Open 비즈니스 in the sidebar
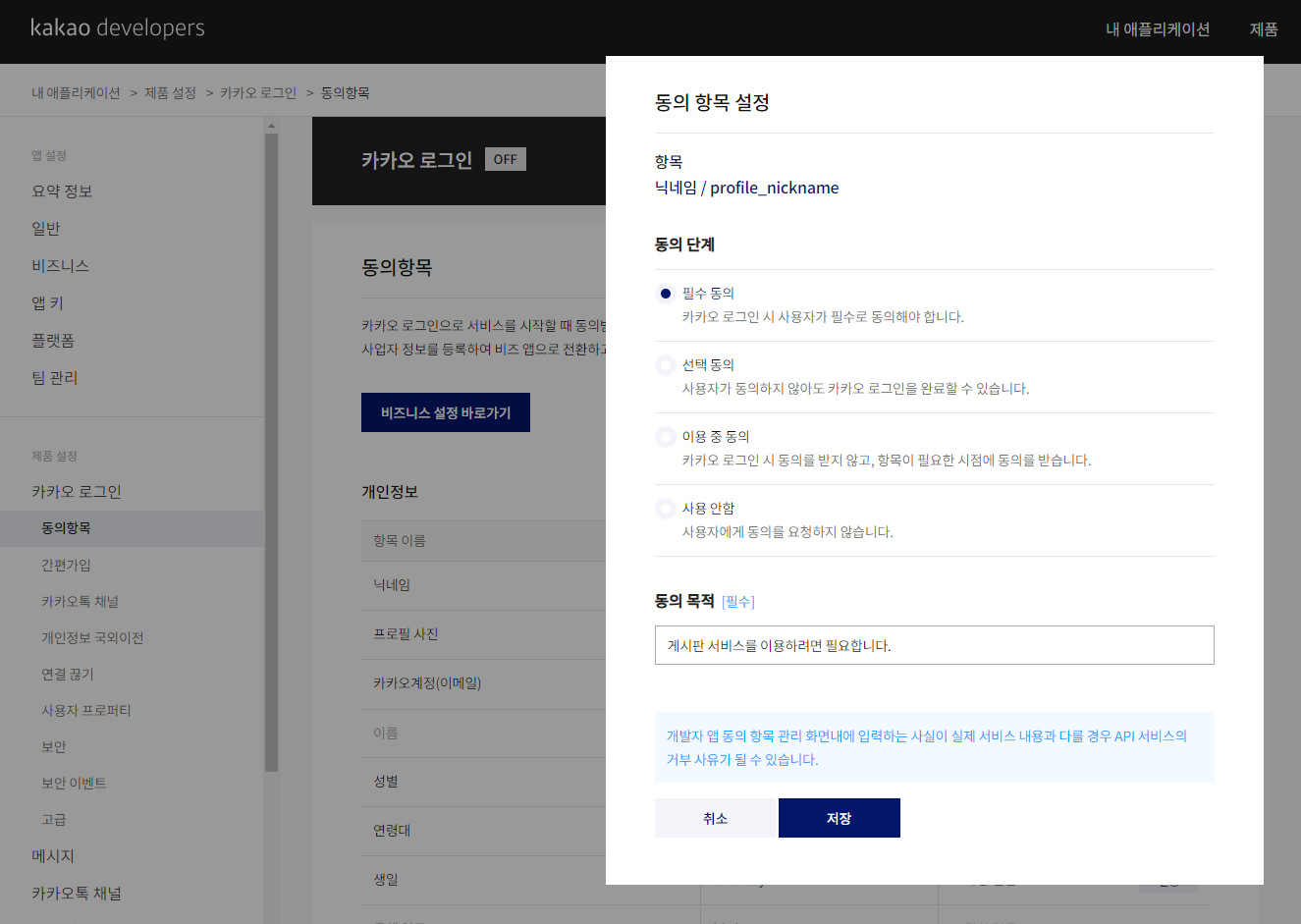 click(60, 266)
